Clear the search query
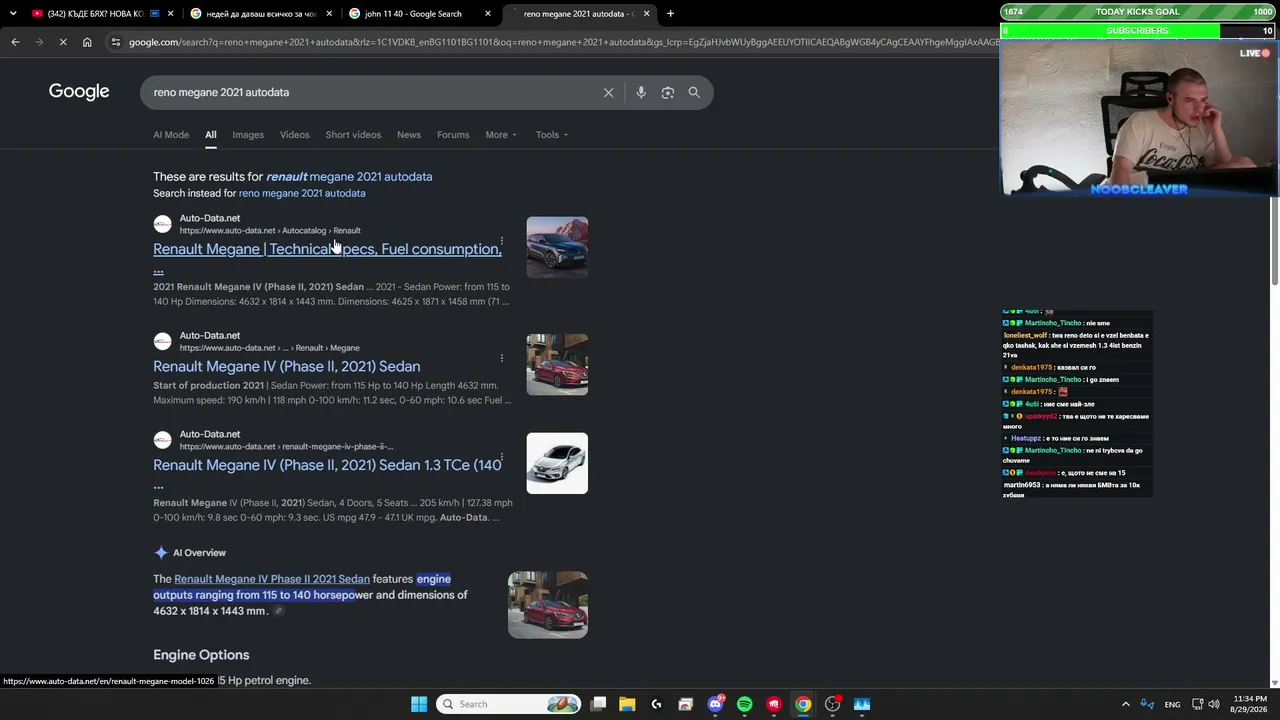 [x=608, y=92]
